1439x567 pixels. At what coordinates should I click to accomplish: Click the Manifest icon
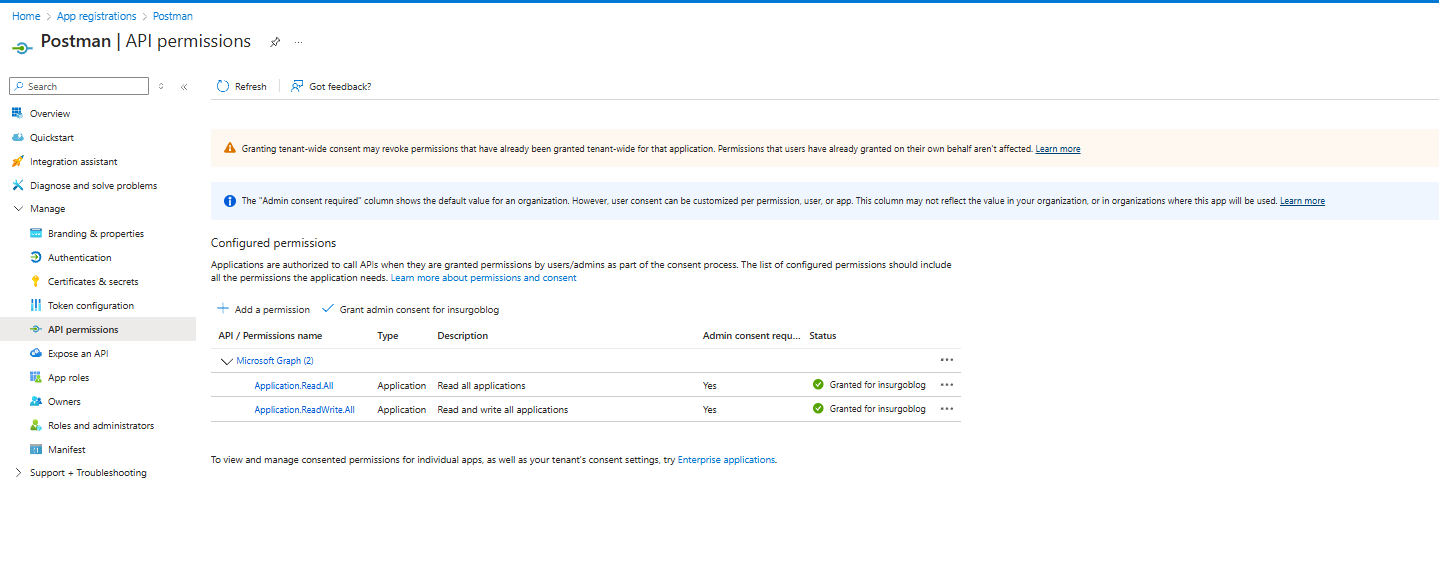click(x=36, y=450)
